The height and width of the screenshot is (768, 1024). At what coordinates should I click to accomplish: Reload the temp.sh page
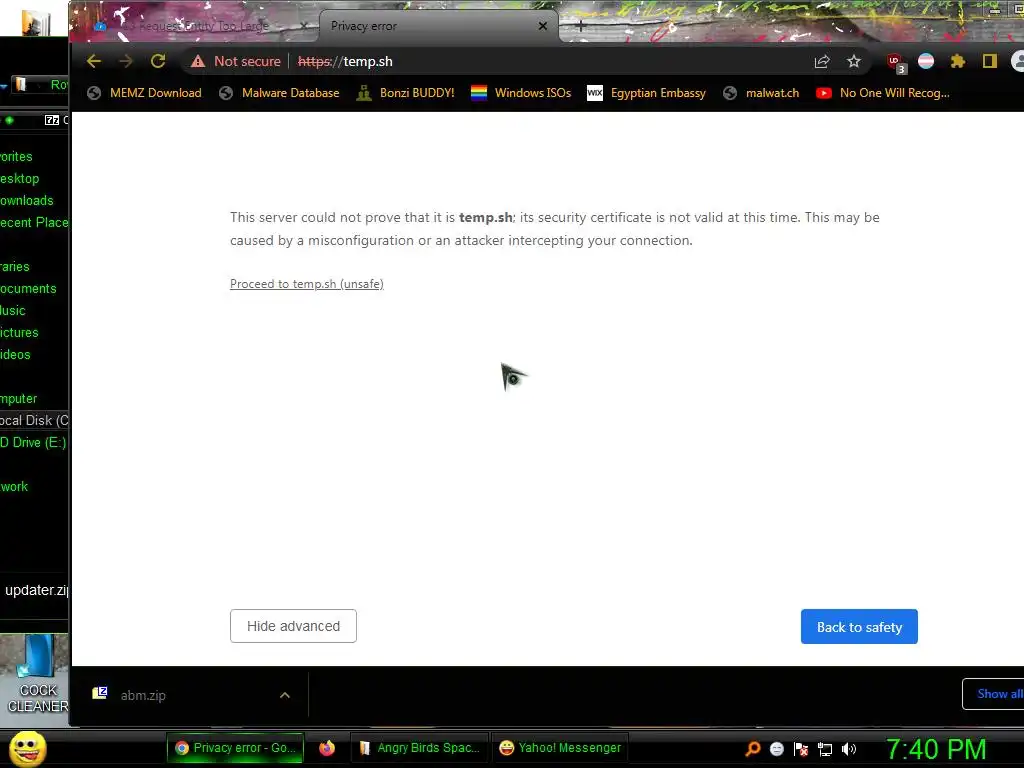point(158,61)
